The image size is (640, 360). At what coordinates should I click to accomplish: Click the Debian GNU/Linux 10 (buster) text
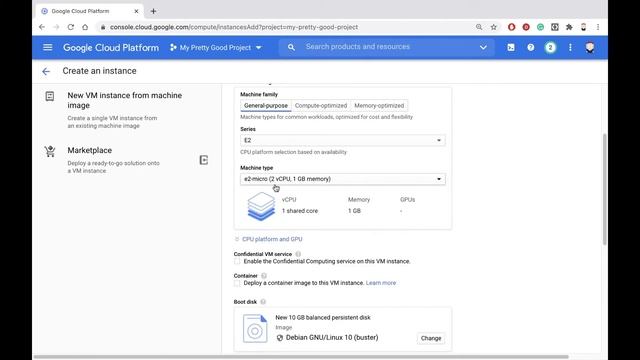(x=332, y=338)
